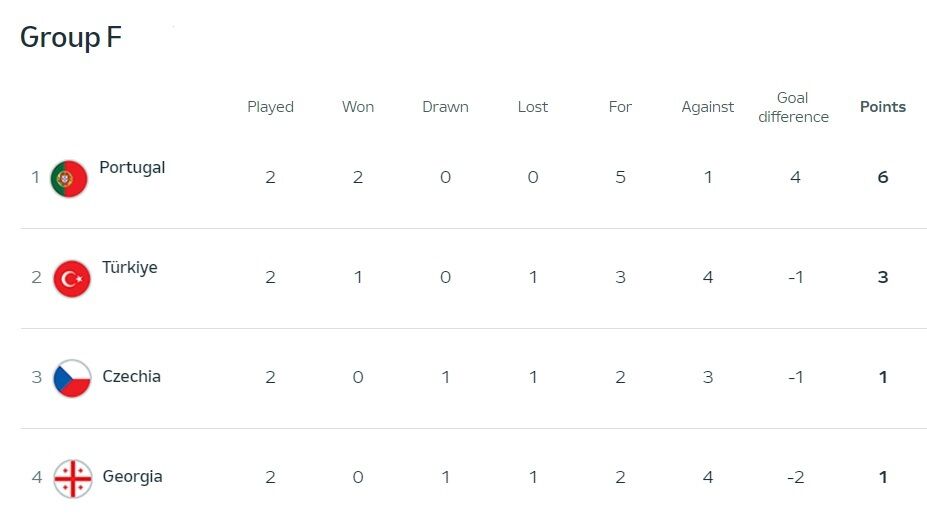Click the Goal difference column header
Screen dimensions: 927x519
click(793, 107)
